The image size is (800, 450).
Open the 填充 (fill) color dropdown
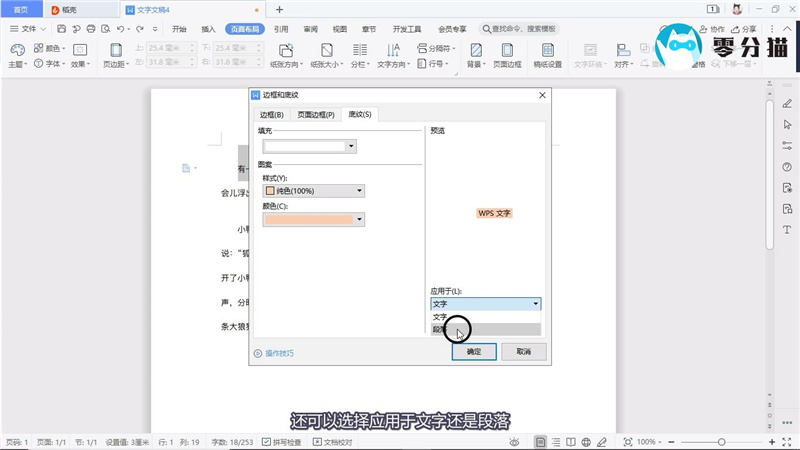point(351,146)
